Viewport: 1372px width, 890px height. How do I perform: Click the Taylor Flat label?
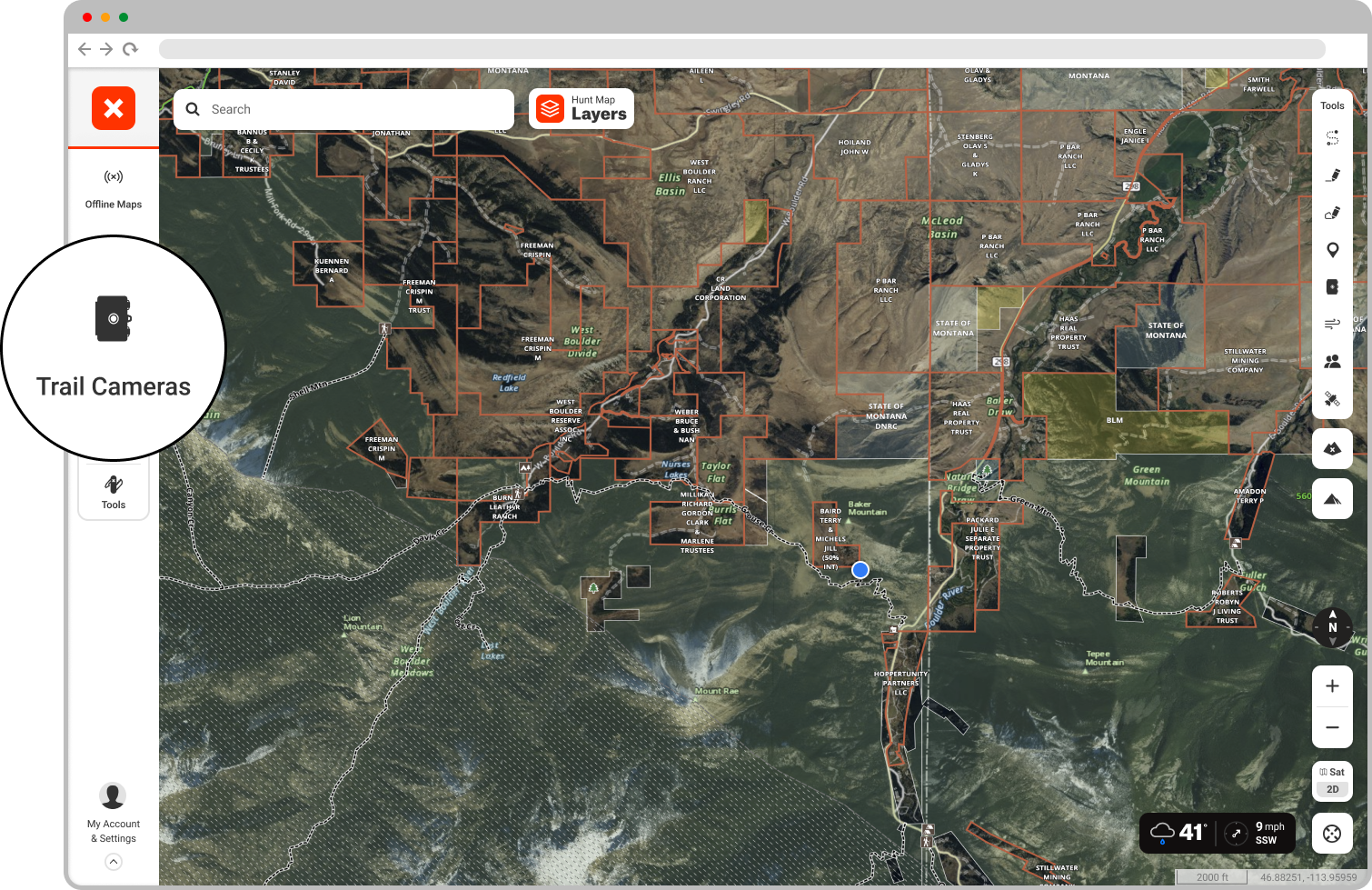(716, 472)
